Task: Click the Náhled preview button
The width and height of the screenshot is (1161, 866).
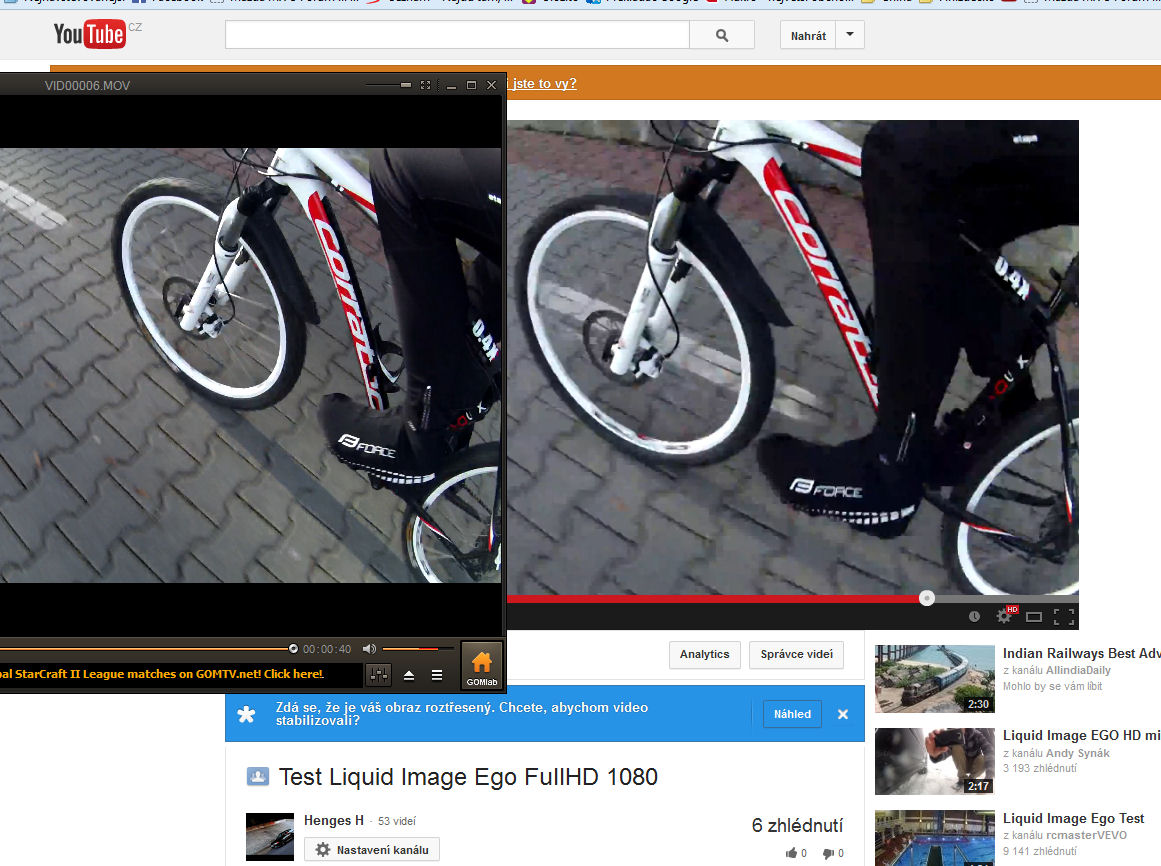Action: [792, 714]
